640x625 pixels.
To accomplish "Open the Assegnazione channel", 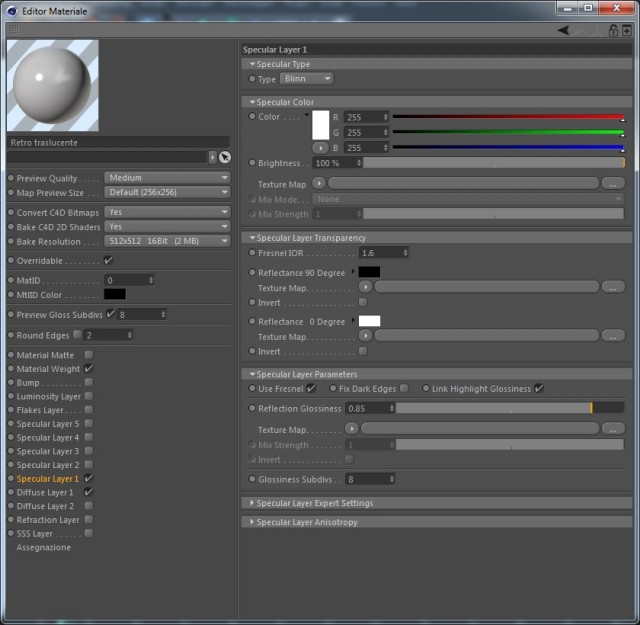I will (43, 547).
